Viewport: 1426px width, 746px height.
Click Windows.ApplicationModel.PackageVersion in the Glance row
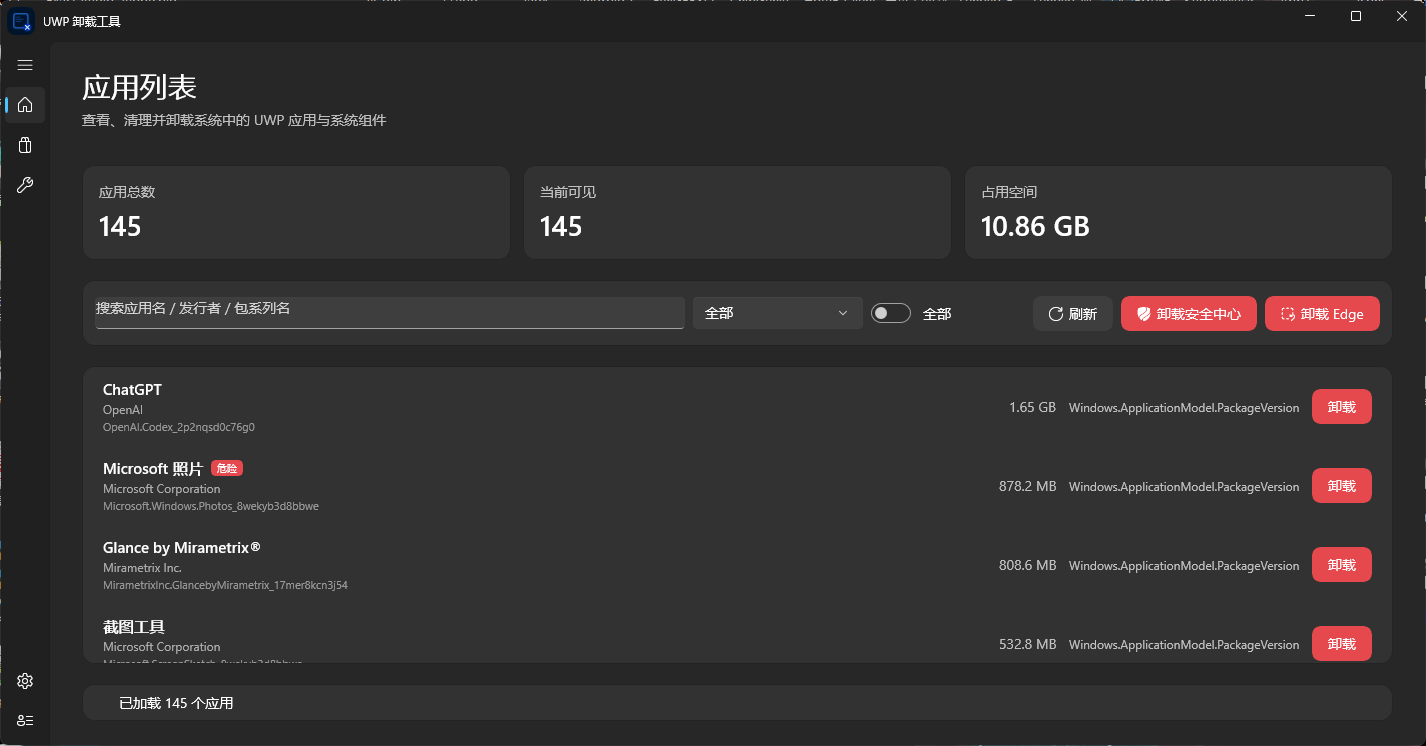tap(1184, 565)
